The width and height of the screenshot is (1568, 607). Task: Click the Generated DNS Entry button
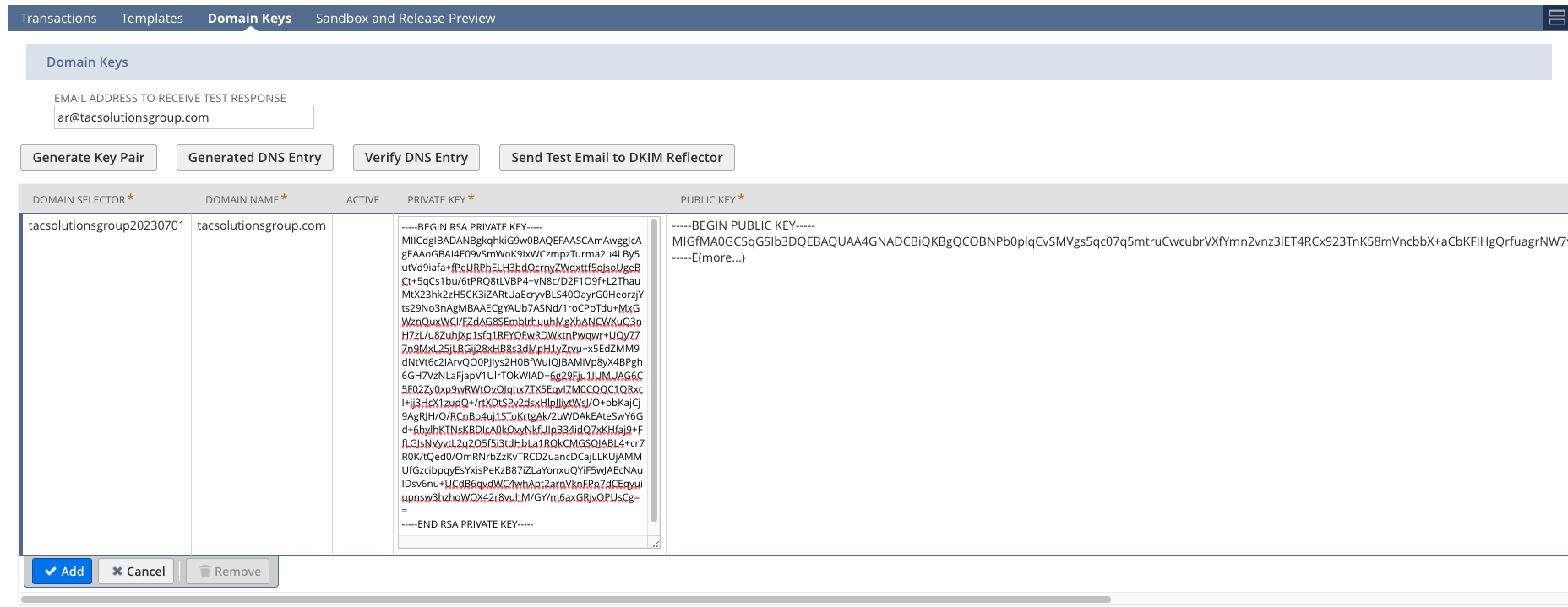pos(255,158)
